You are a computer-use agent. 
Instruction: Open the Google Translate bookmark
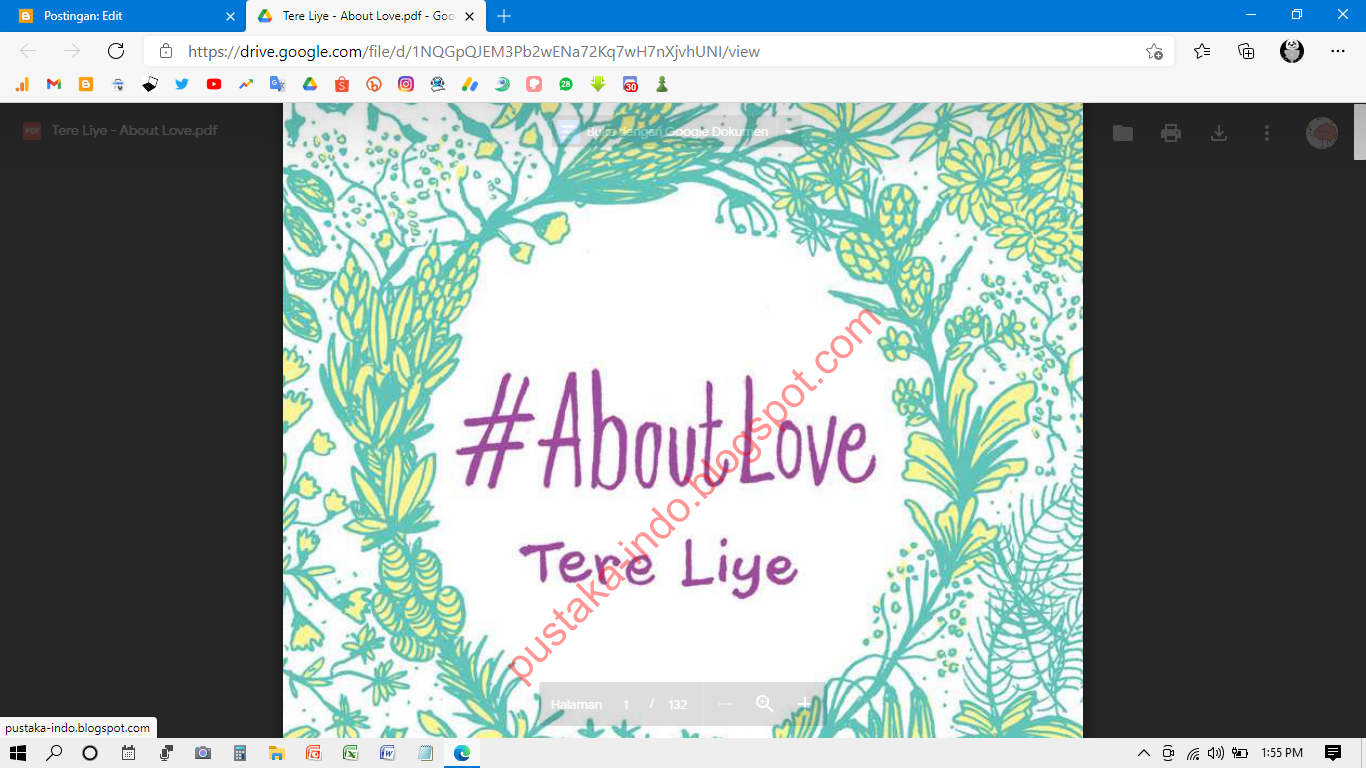[x=278, y=85]
